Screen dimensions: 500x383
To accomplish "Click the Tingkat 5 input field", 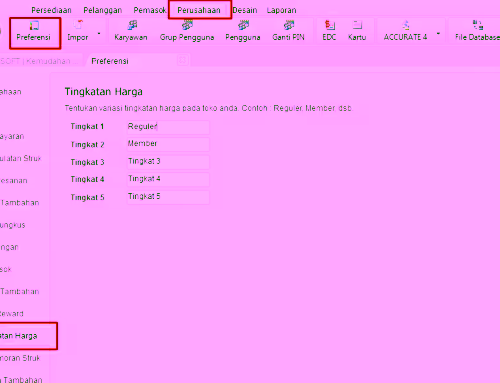I will [x=168, y=197].
